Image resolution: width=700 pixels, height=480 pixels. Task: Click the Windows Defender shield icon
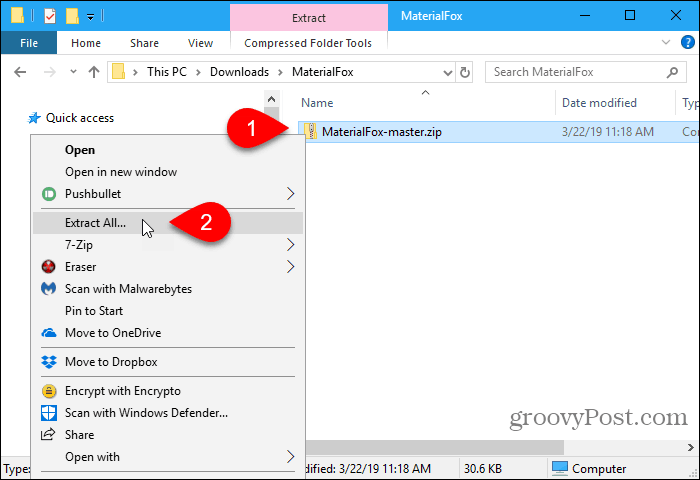[x=49, y=413]
